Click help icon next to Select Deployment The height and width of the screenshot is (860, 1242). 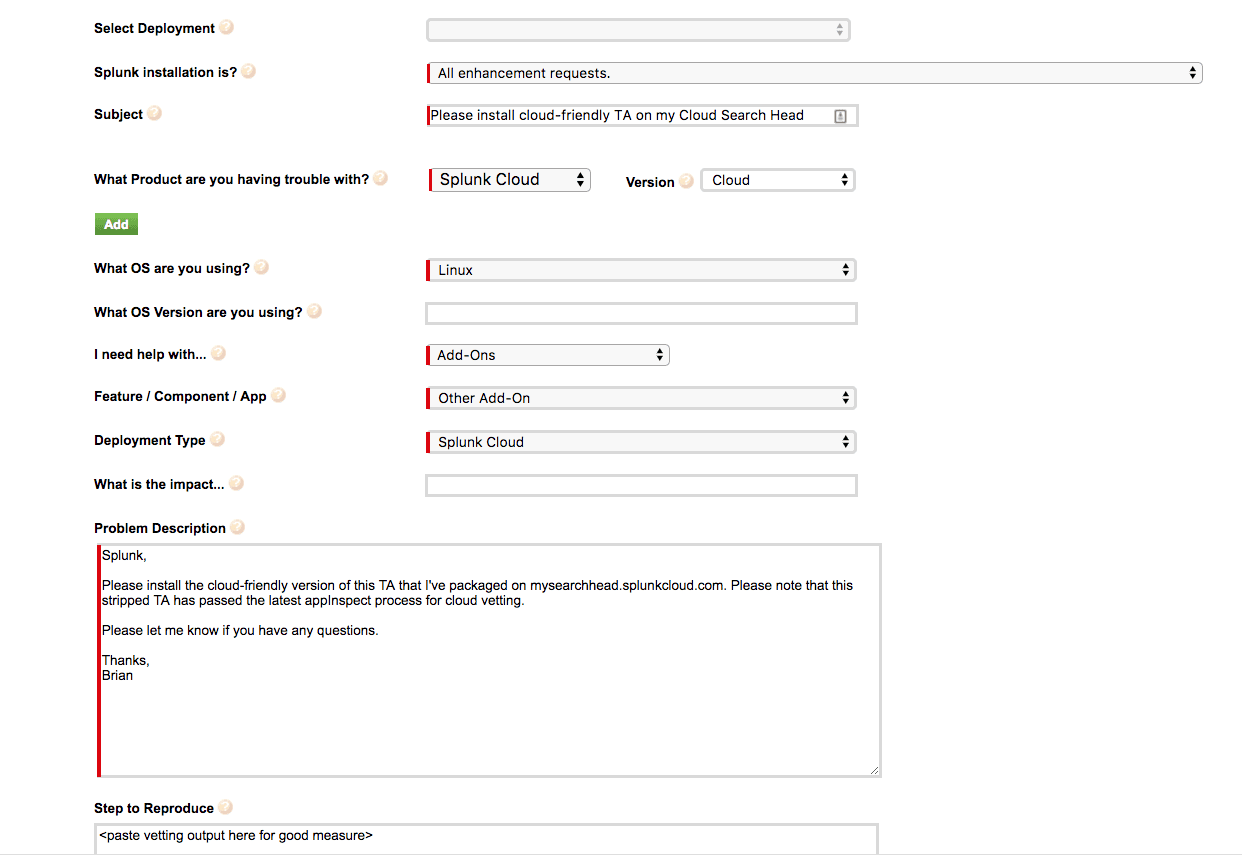click(227, 27)
